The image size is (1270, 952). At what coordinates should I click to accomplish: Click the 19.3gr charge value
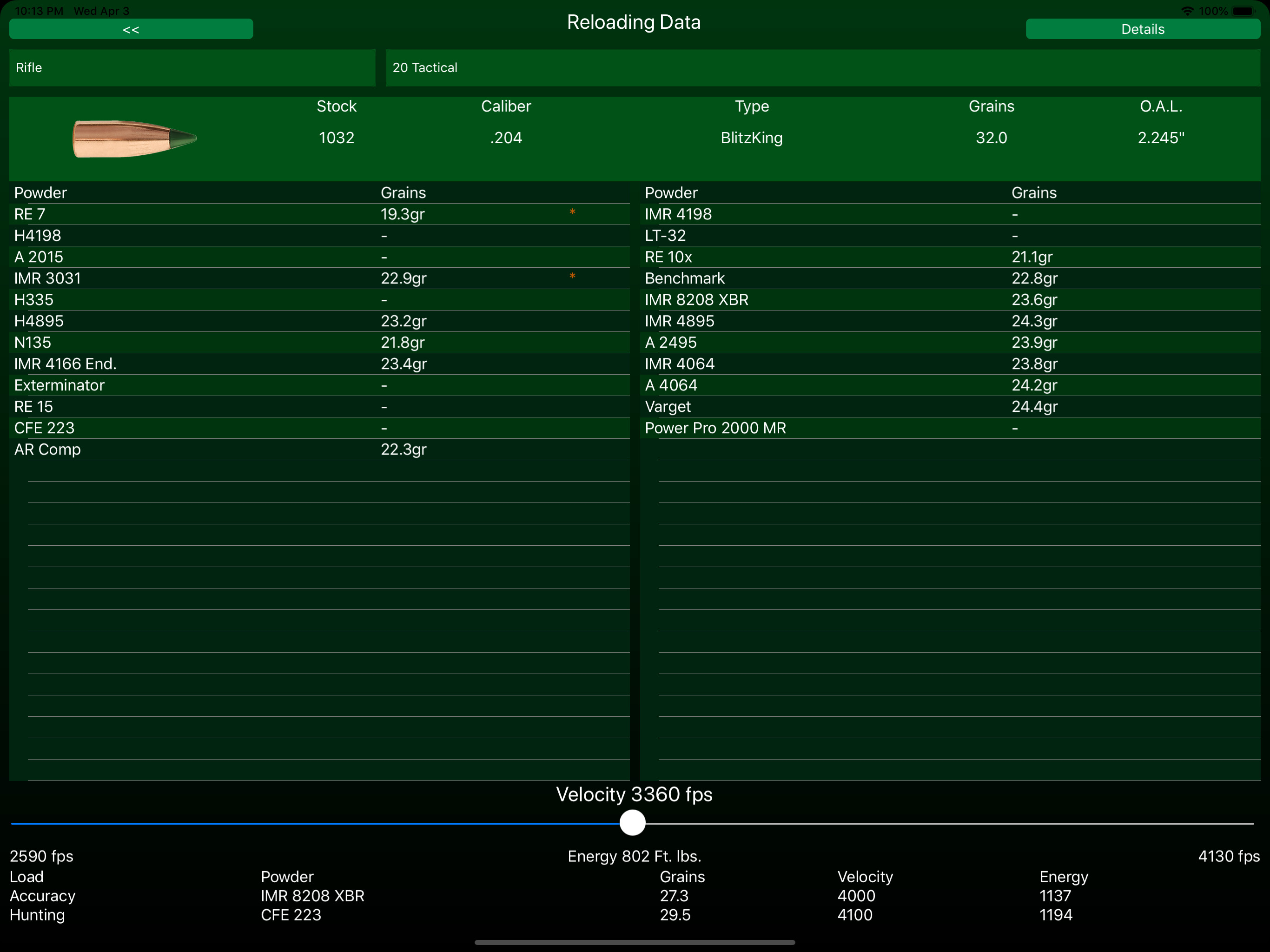(x=403, y=214)
